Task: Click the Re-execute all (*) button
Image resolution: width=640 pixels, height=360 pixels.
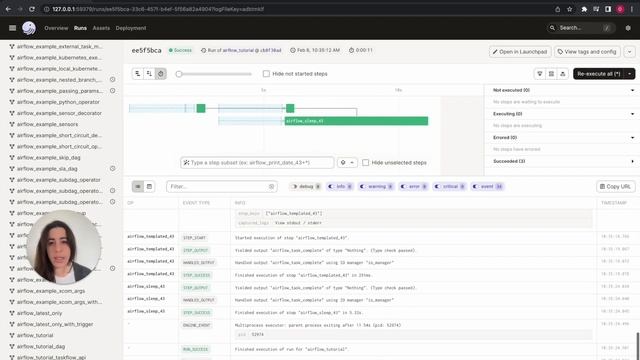Action: (x=599, y=74)
